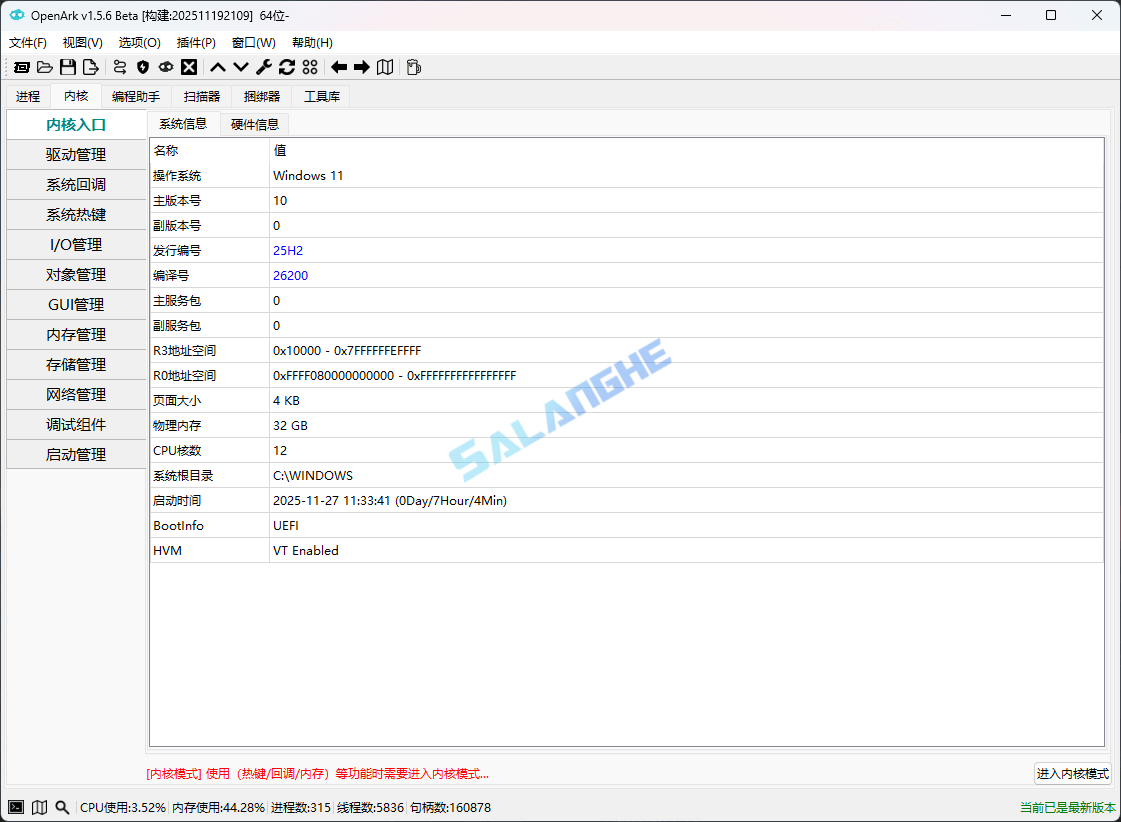Viewport: 1121px width, 822px height.
Task: Open About via the beer mug icon
Action: pyautogui.click(x=413, y=67)
